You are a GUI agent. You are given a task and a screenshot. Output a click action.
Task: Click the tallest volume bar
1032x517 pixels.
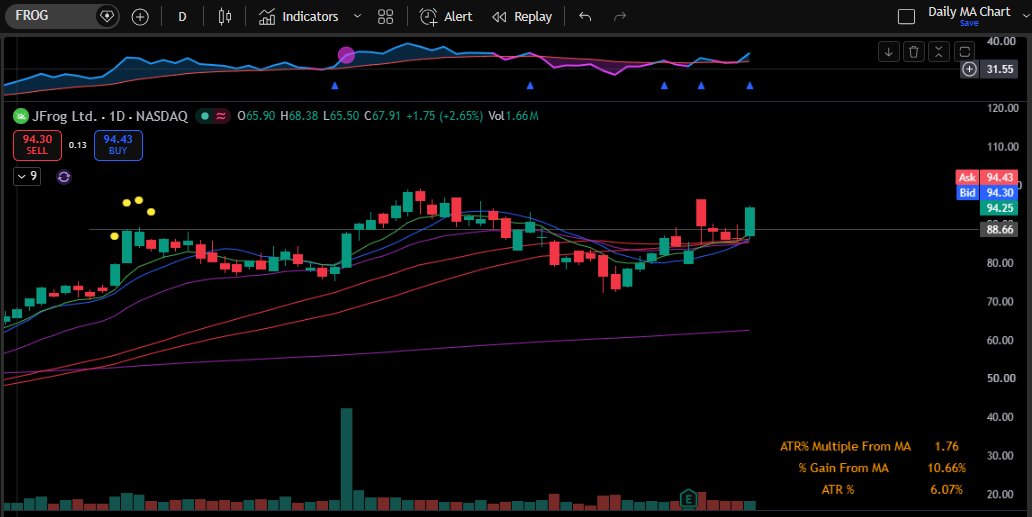[346, 459]
